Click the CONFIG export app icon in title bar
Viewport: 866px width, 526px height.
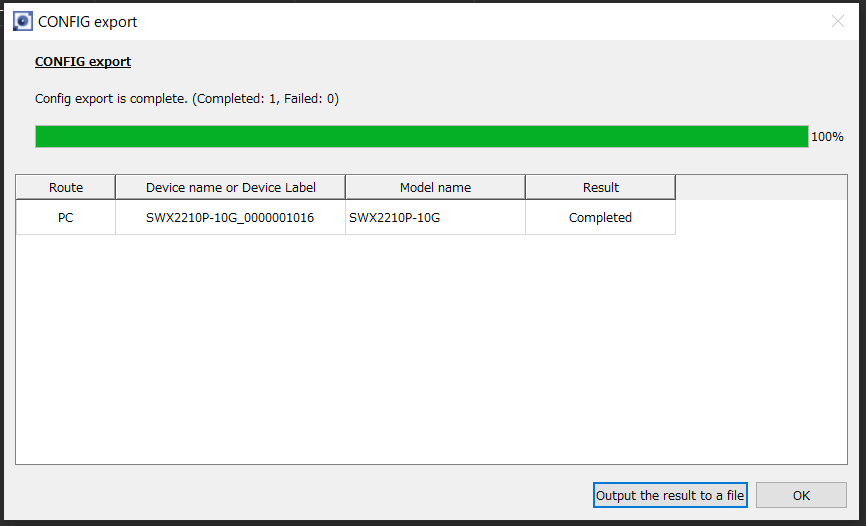(22, 21)
